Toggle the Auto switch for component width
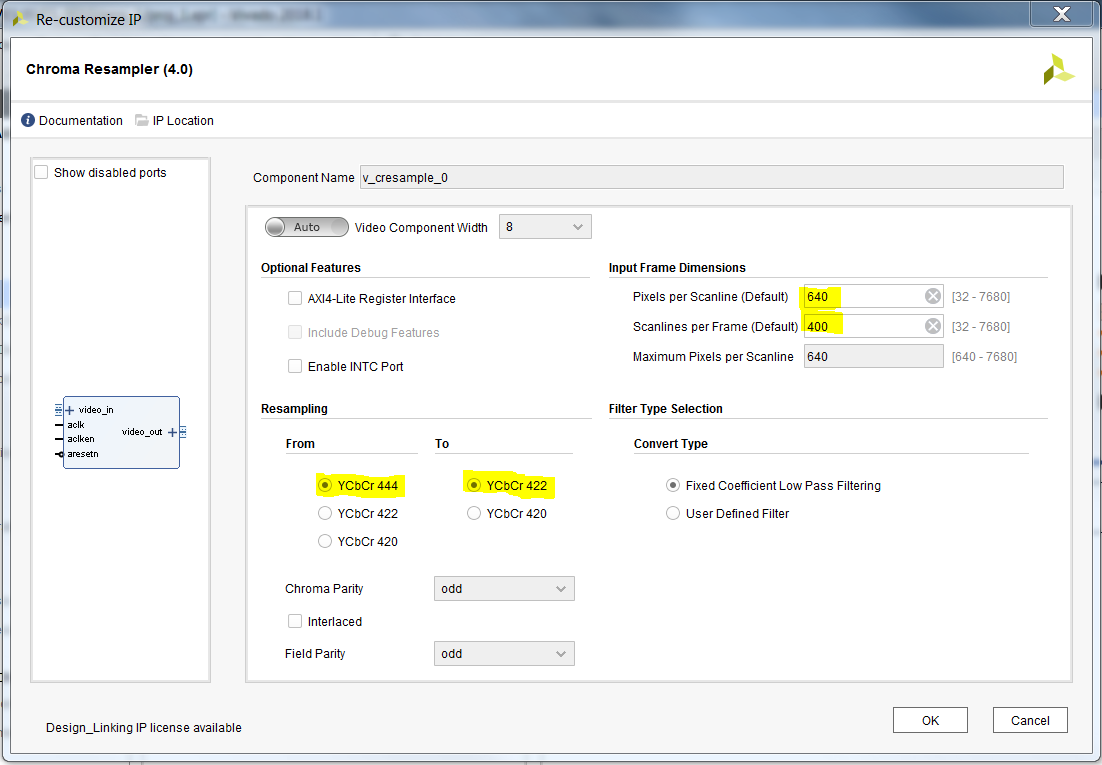The height and width of the screenshot is (765, 1102). [306, 227]
